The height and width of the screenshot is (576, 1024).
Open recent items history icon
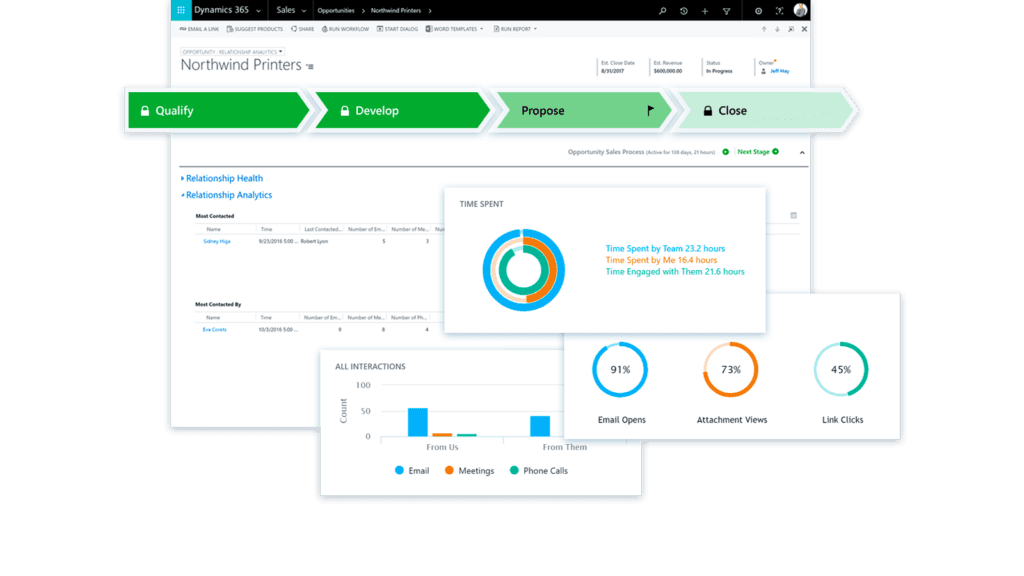684,11
